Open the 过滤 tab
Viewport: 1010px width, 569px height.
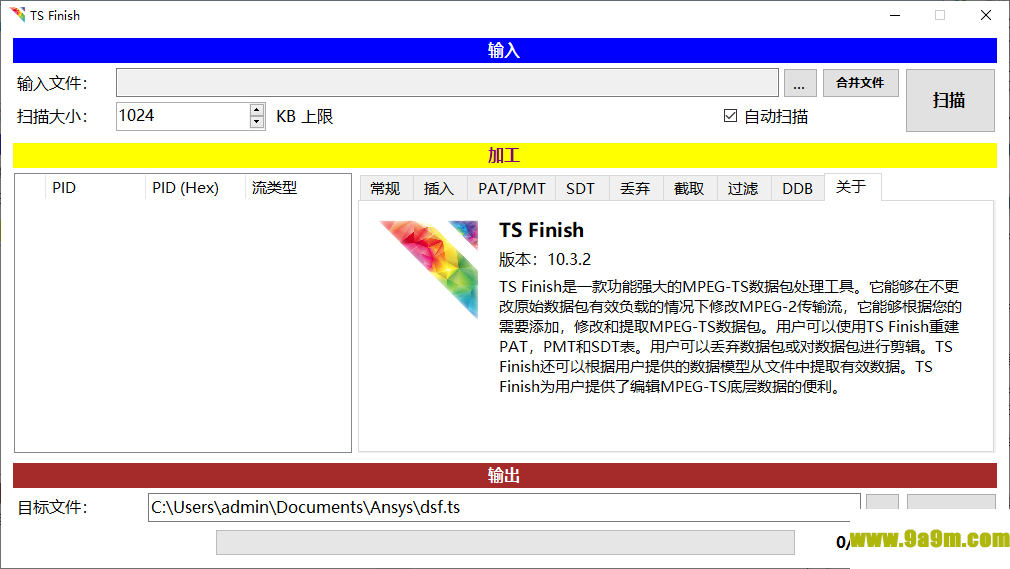point(743,189)
